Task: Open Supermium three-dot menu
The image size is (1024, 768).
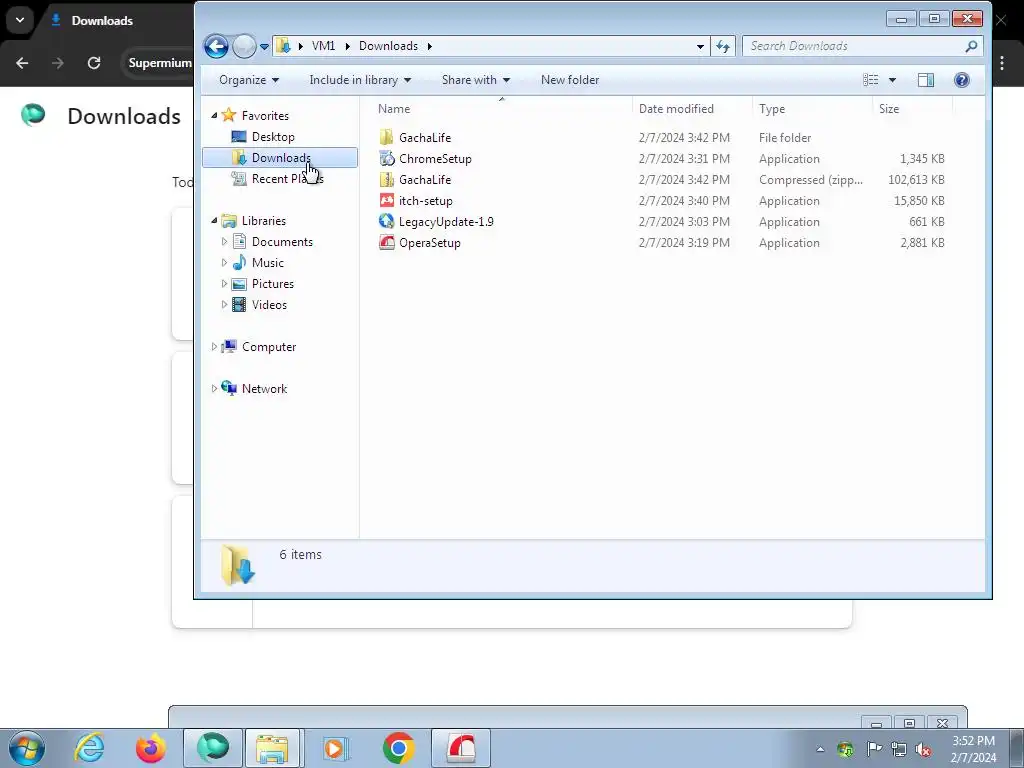Action: click(1002, 63)
